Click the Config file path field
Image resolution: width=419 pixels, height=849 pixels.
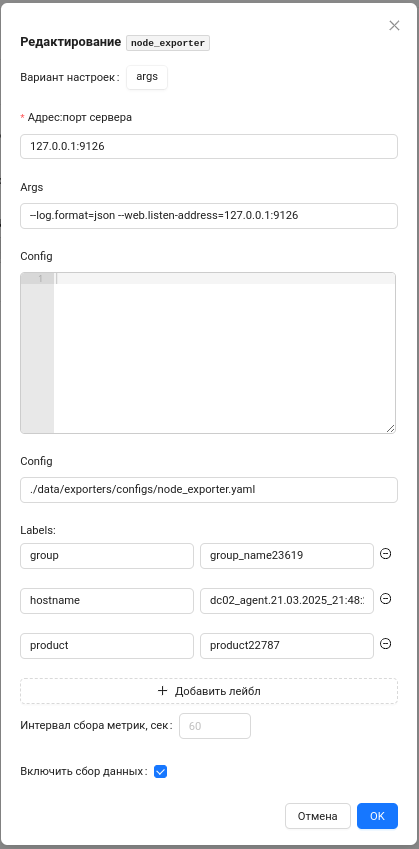click(209, 489)
